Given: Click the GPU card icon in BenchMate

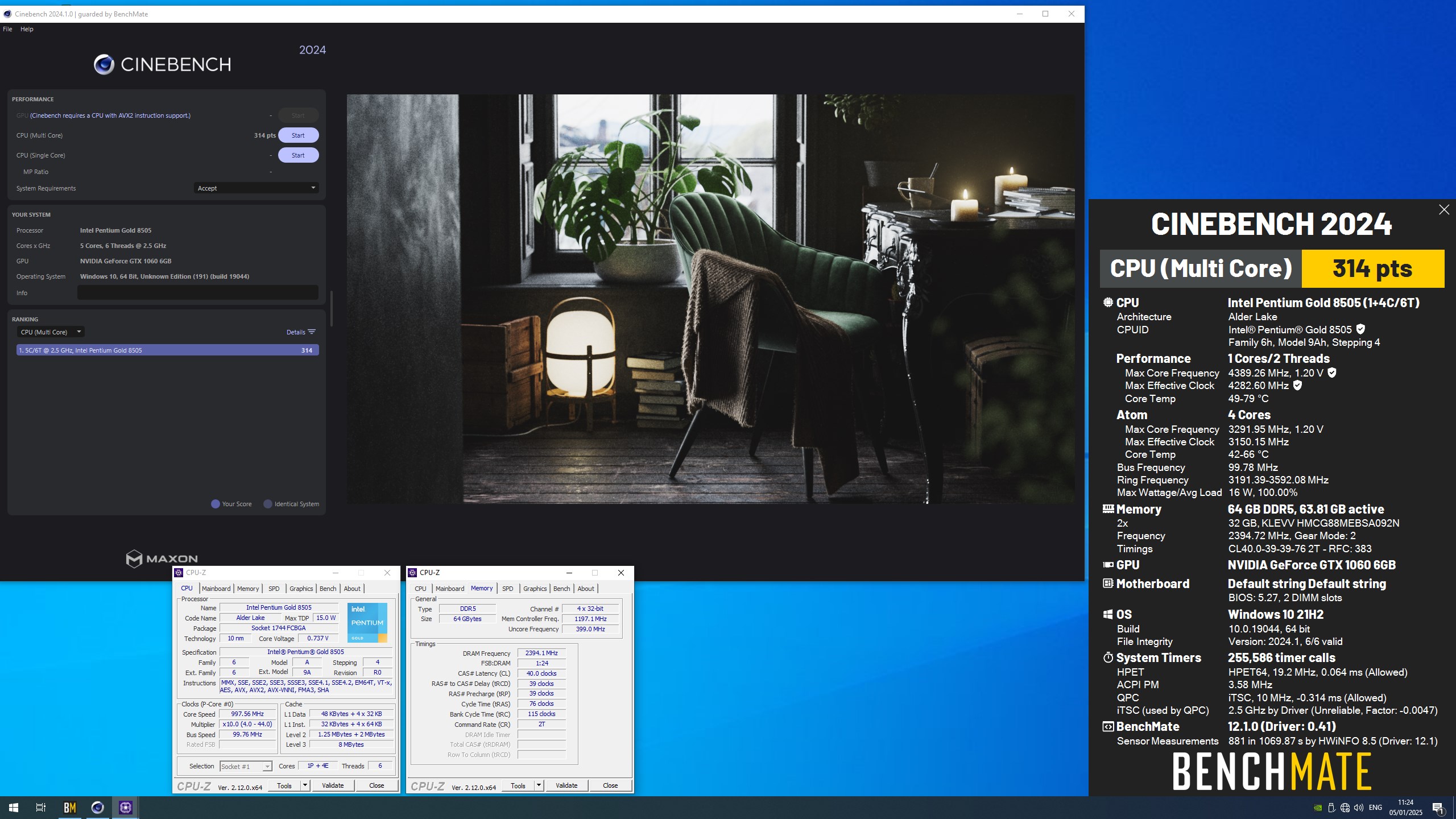Looking at the screenshot, I should 1108,565.
